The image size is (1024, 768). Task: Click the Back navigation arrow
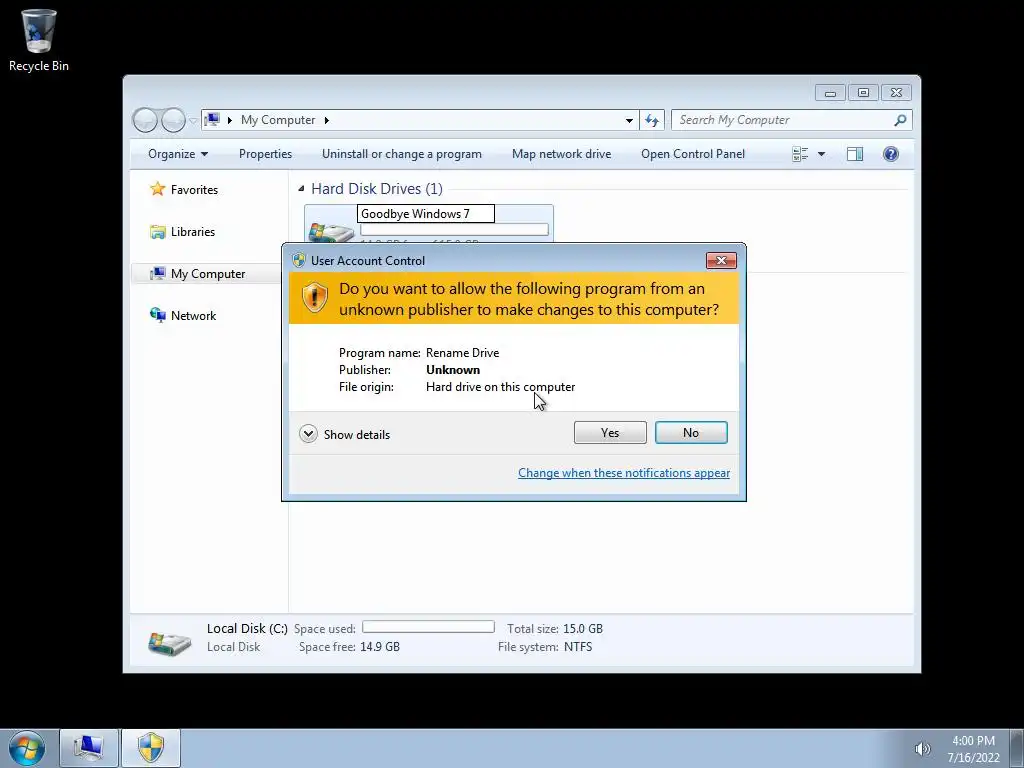(x=145, y=120)
